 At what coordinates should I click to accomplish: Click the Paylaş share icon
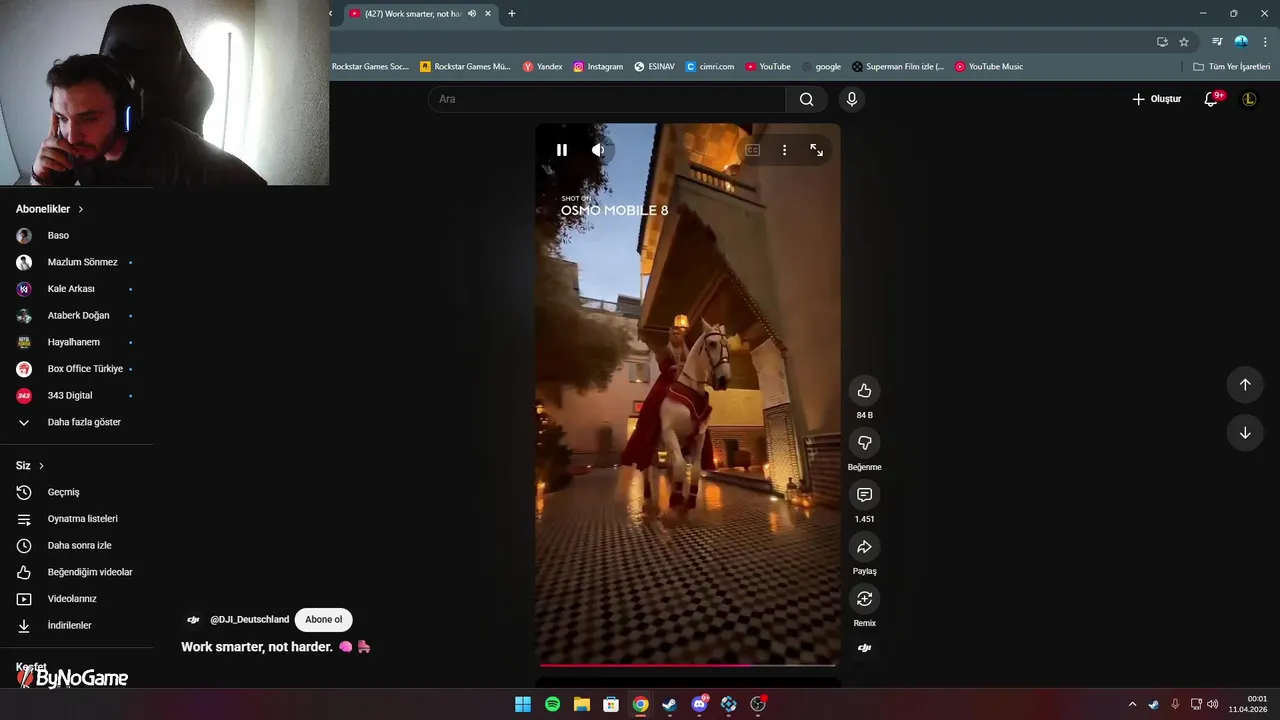click(x=864, y=547)
